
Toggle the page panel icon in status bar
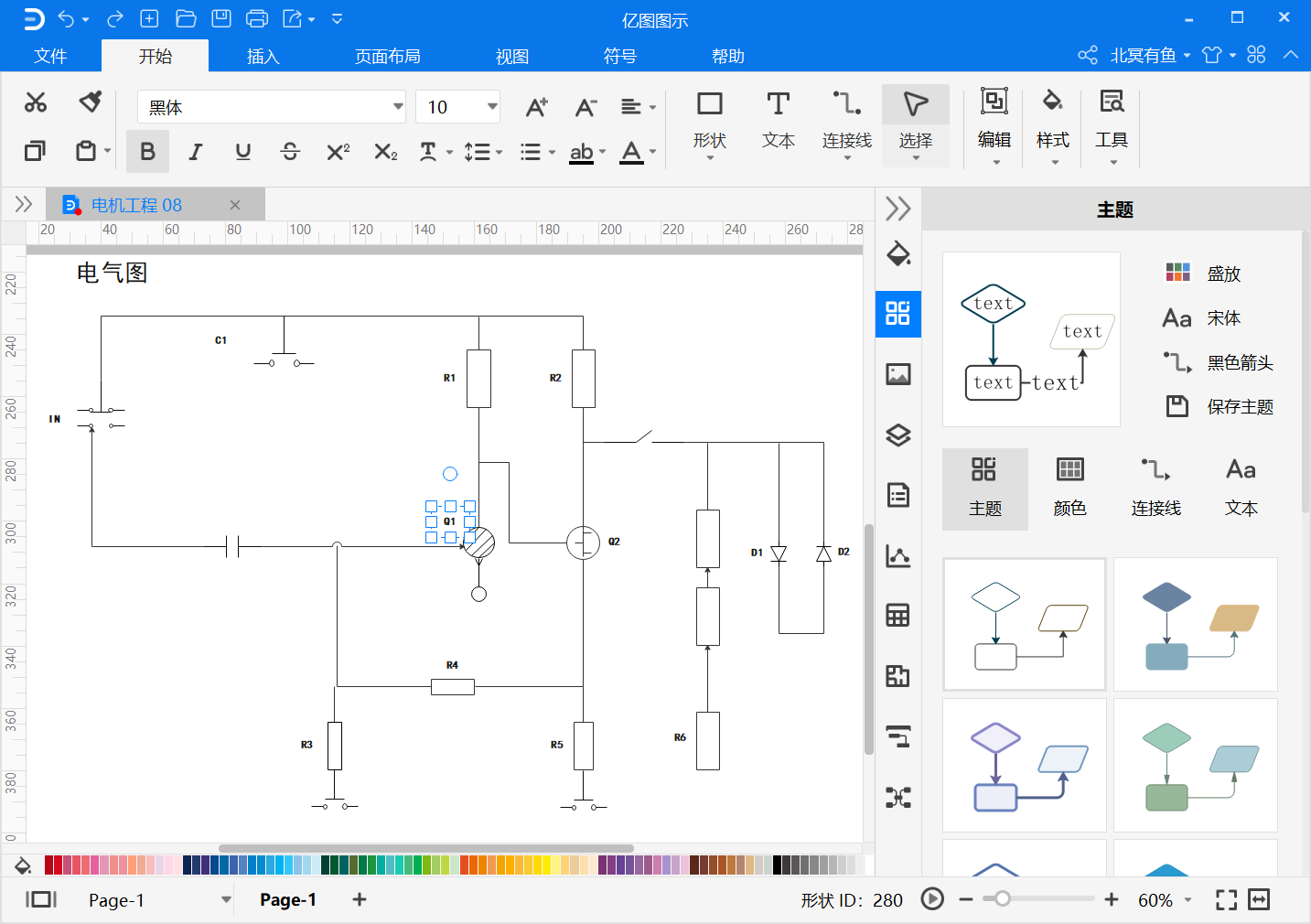click(x=41, y=899)
